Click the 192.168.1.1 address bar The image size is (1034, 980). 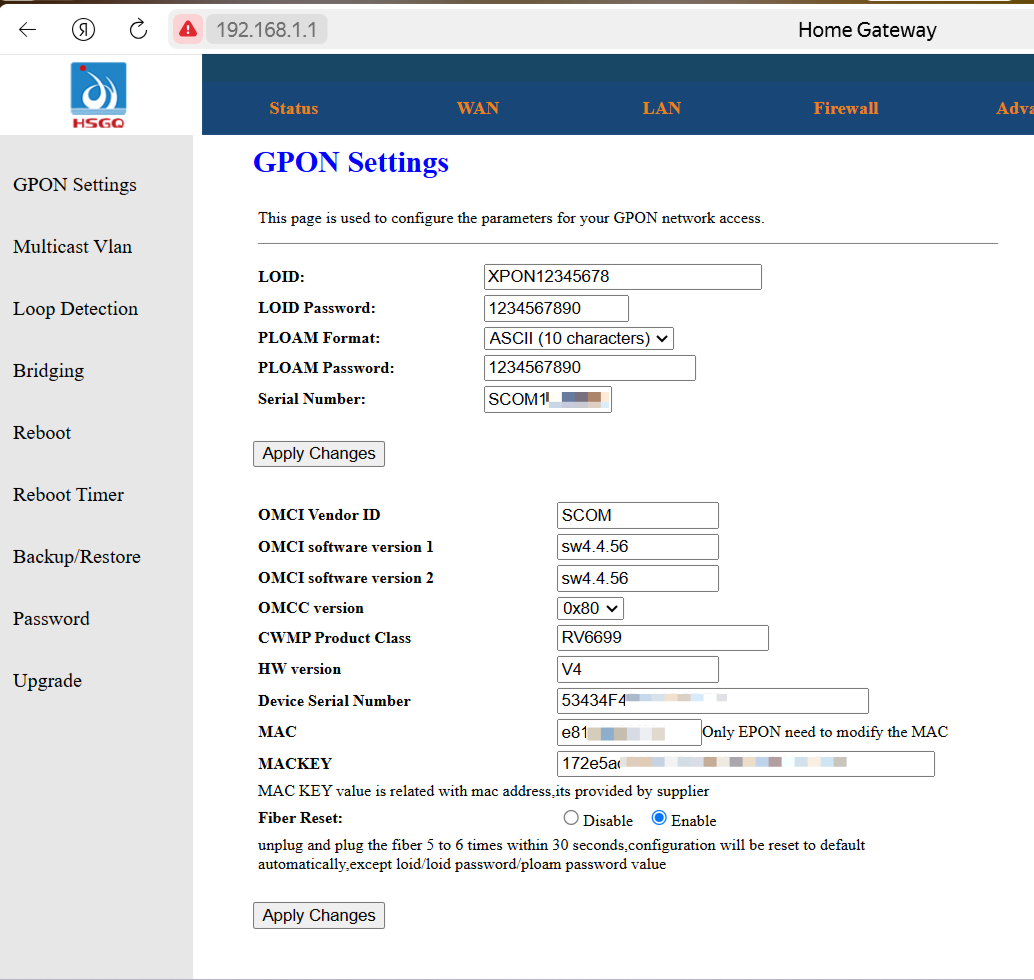click(x=266, y=30)
